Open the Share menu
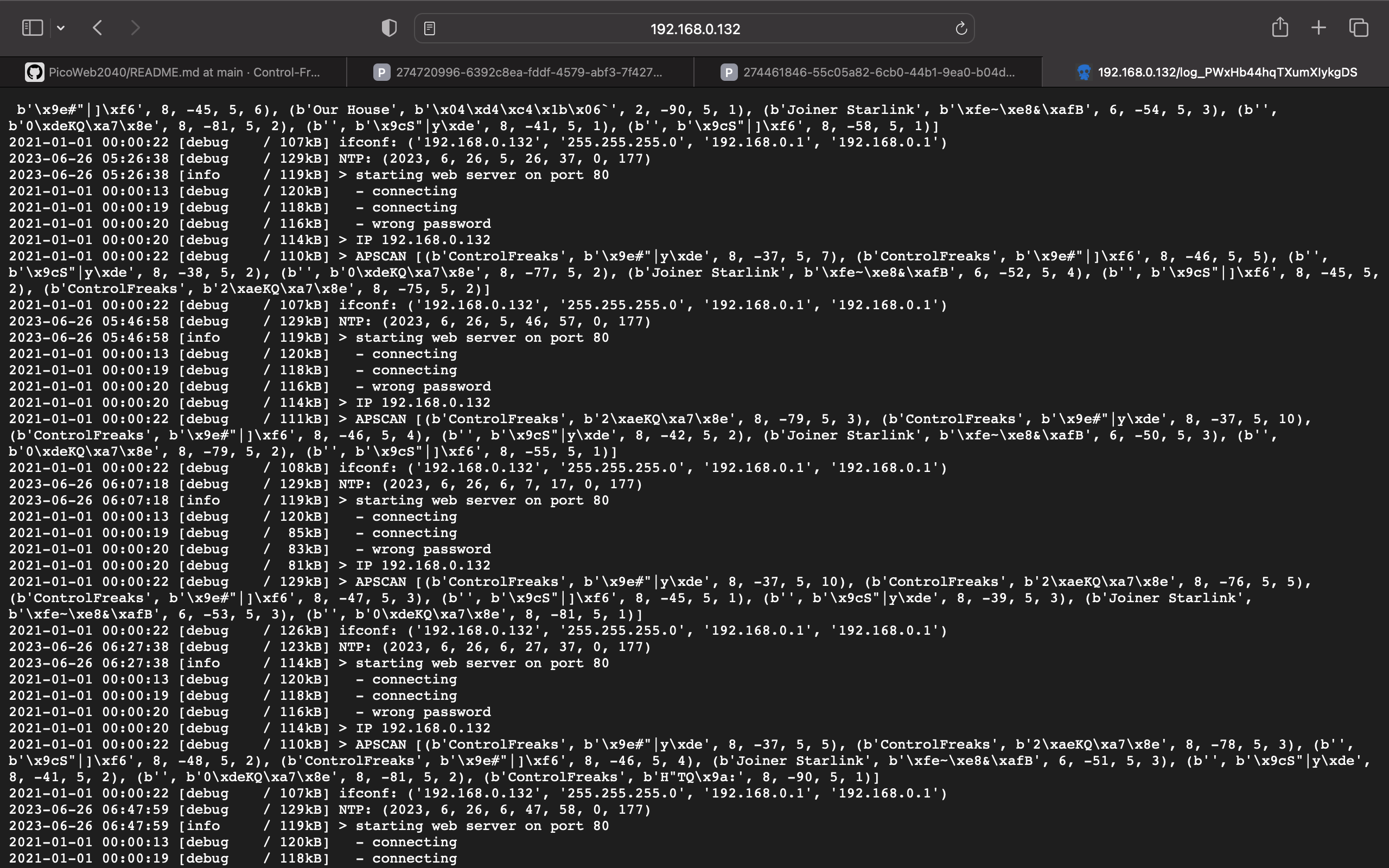 point(1279,27)
